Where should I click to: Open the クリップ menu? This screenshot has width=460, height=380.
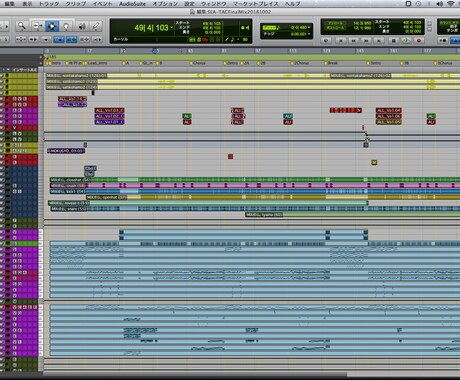(x=76, y=4)
